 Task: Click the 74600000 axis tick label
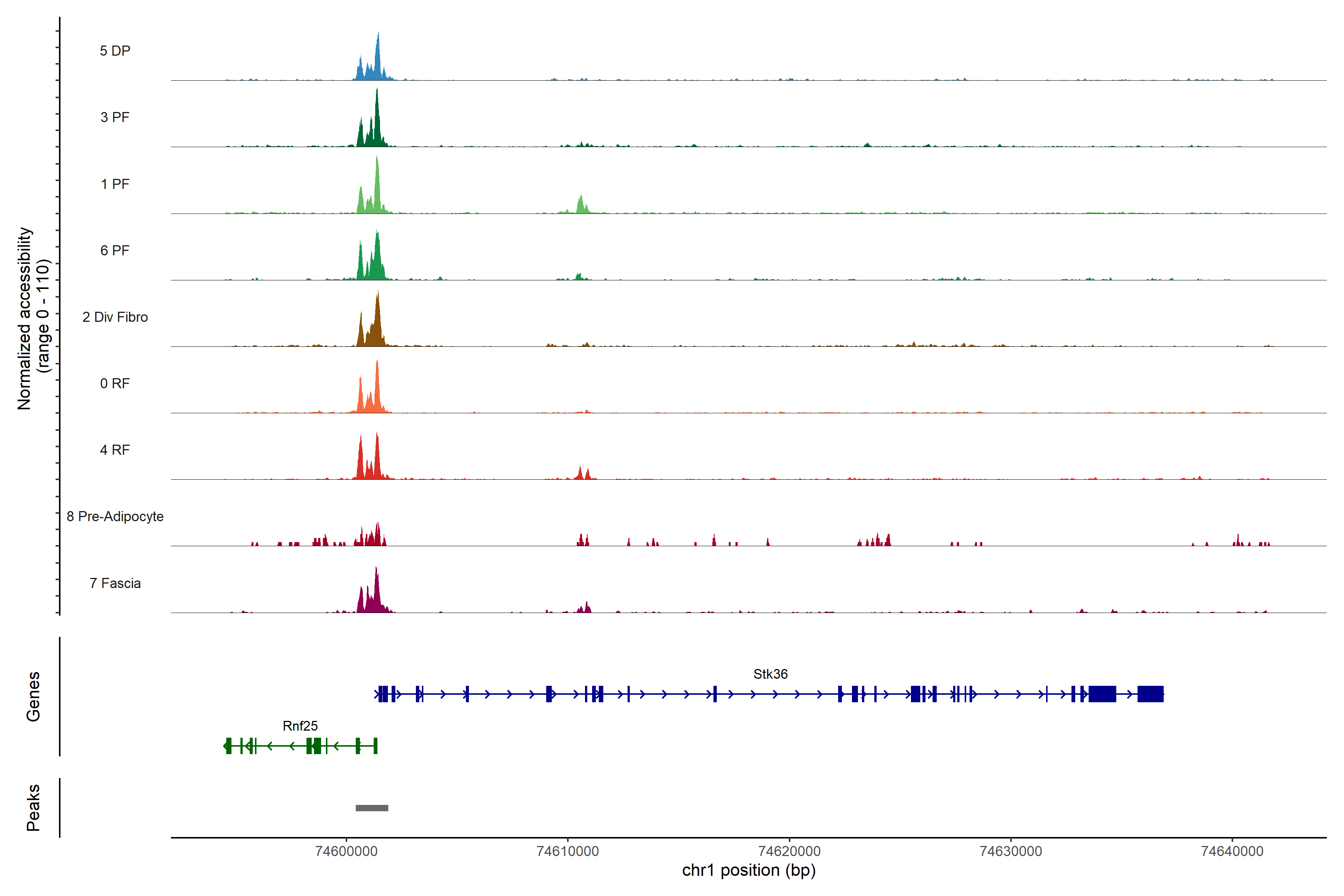coord(346,852)
